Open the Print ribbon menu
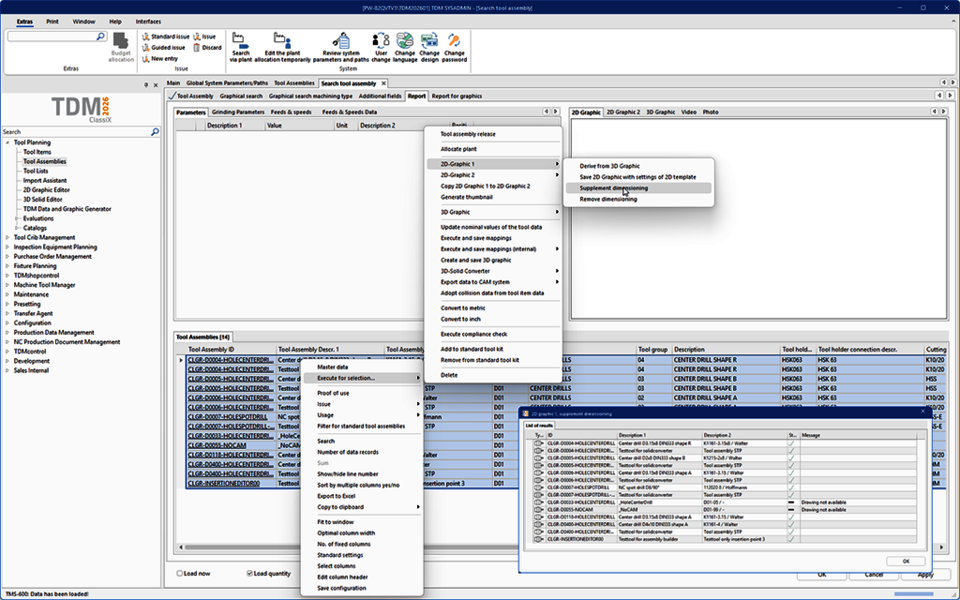 [x=52, y=21]
